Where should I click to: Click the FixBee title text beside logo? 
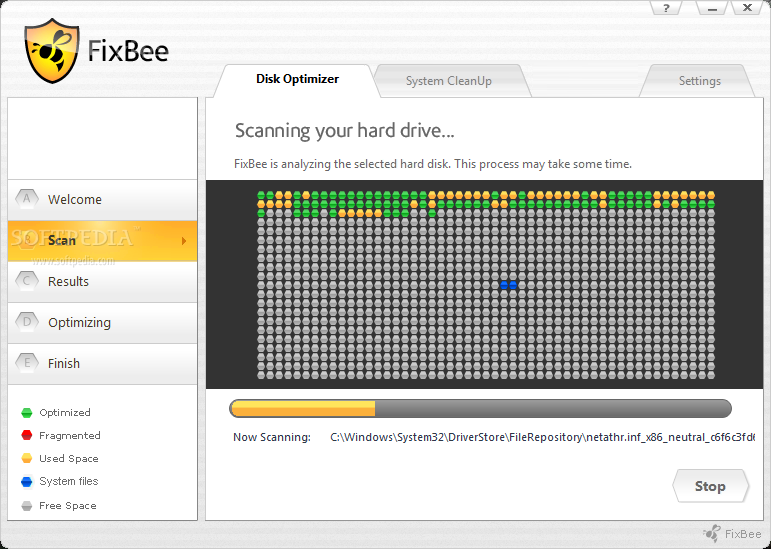pyautogui.click(x=128, y=51)
